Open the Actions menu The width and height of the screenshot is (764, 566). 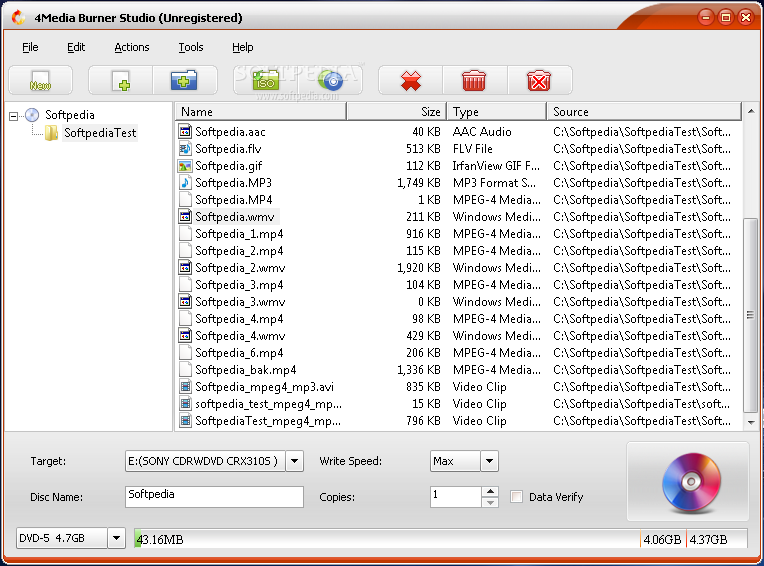click(x=132, y=47)
